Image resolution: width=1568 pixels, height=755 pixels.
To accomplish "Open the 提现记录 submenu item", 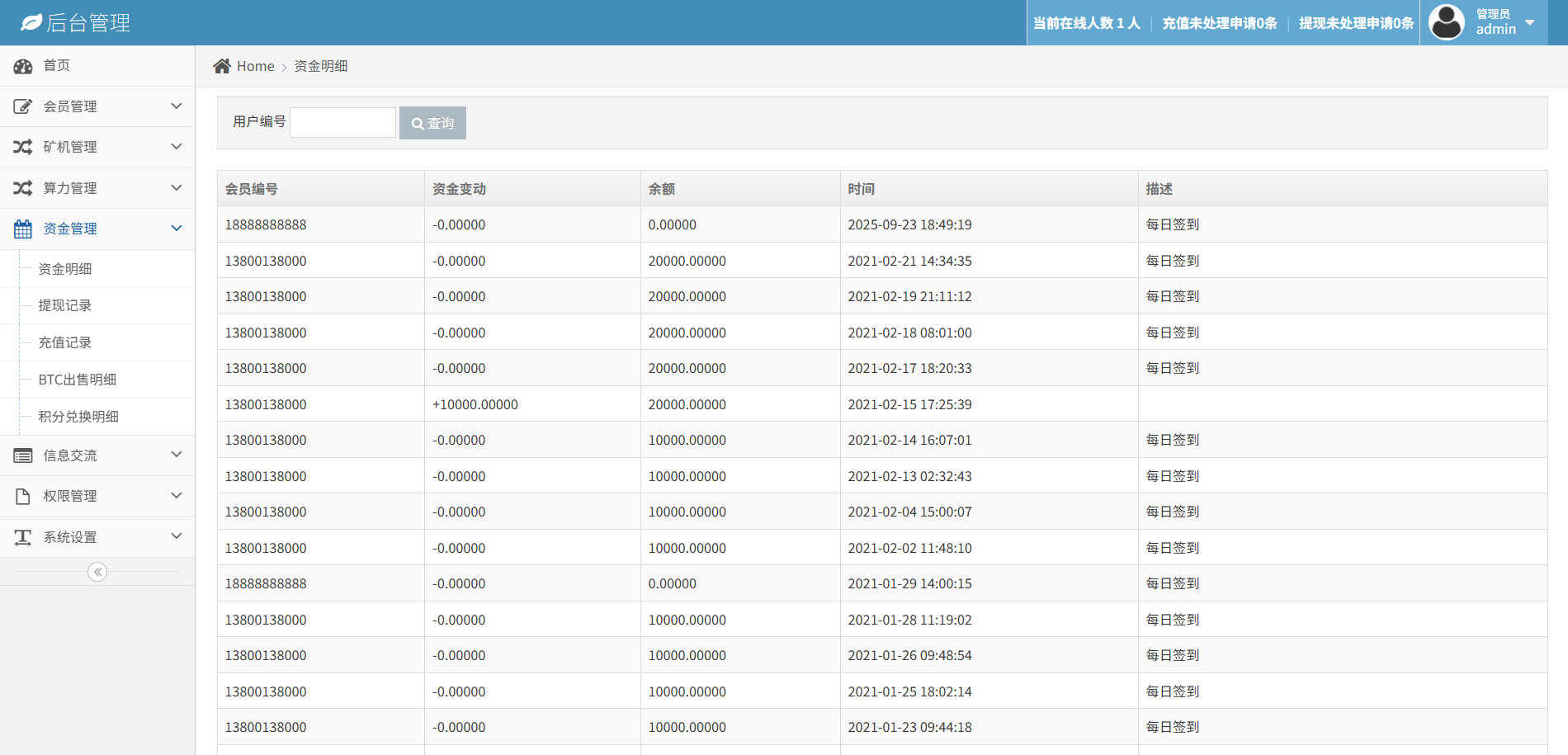I will [x=65, y=305].
